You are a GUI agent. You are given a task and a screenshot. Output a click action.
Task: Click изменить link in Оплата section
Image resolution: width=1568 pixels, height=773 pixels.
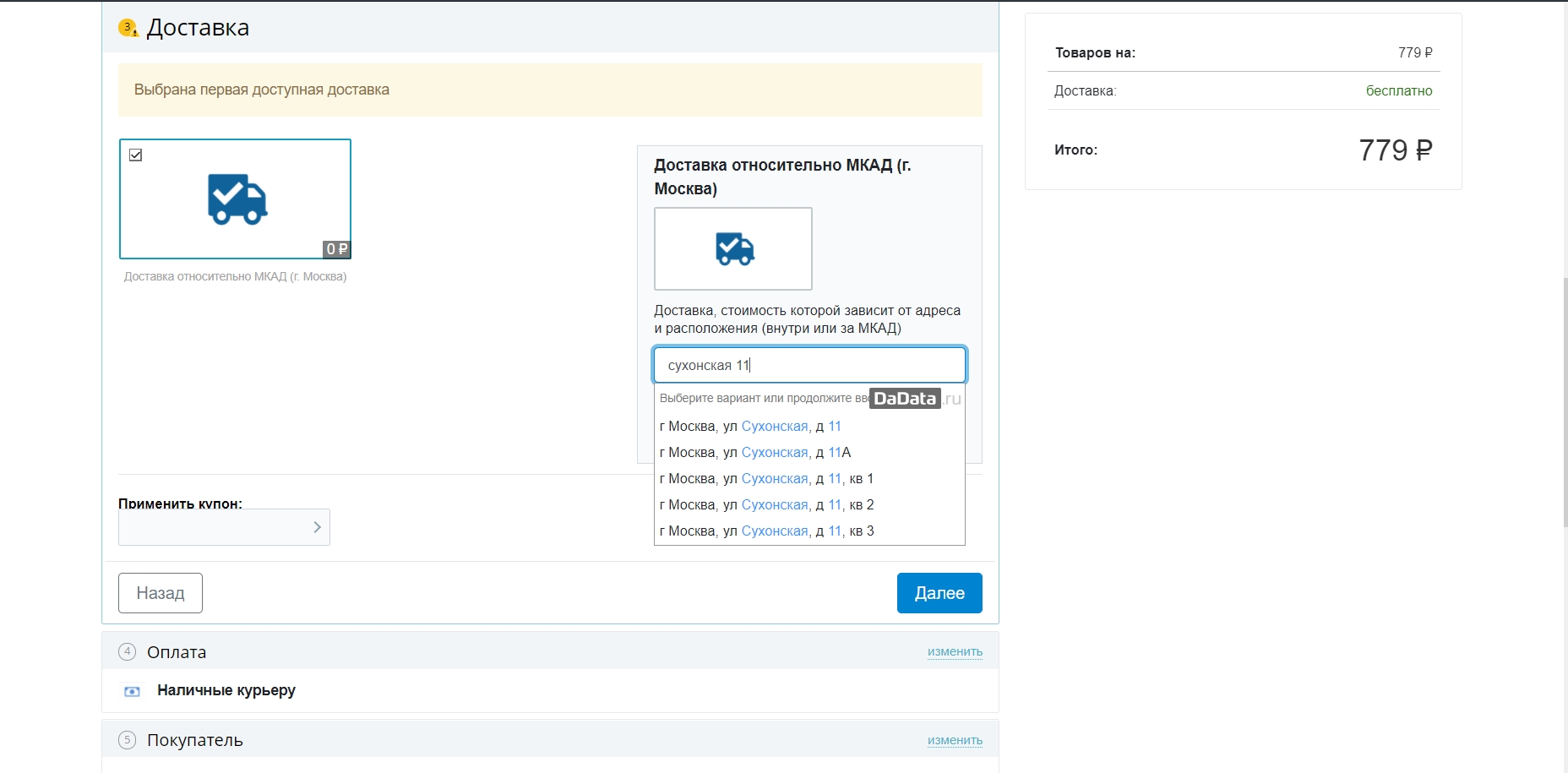[x=955, y=651]
